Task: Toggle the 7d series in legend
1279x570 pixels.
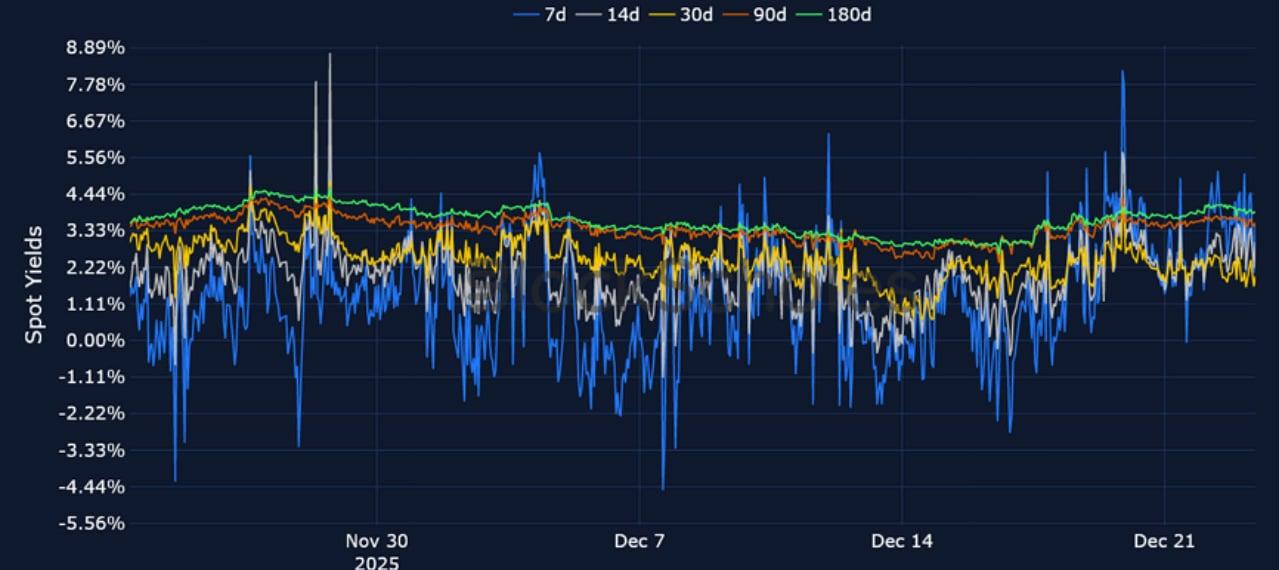Action: [540, 15]
